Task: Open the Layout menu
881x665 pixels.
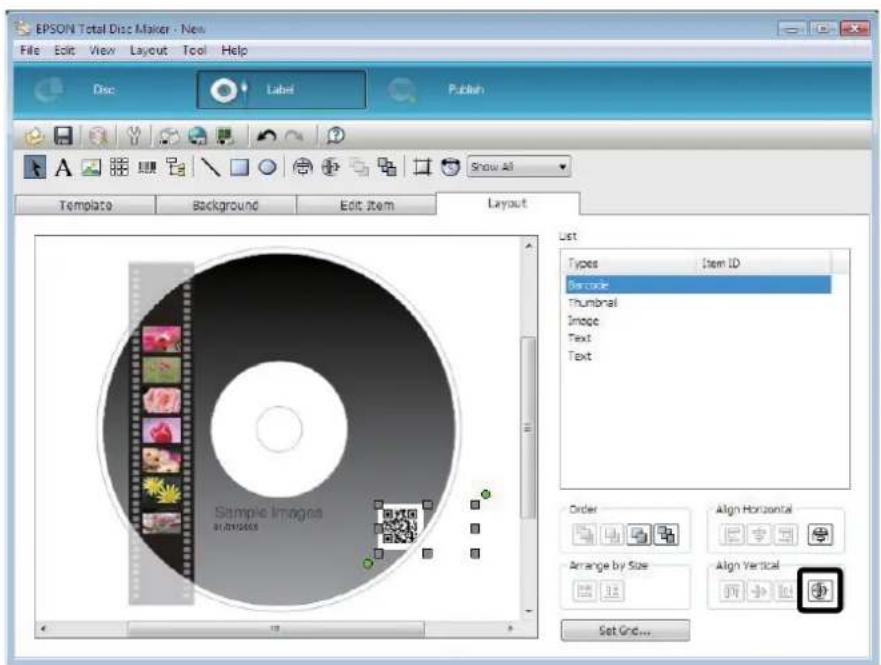Action: click(148, 51)
